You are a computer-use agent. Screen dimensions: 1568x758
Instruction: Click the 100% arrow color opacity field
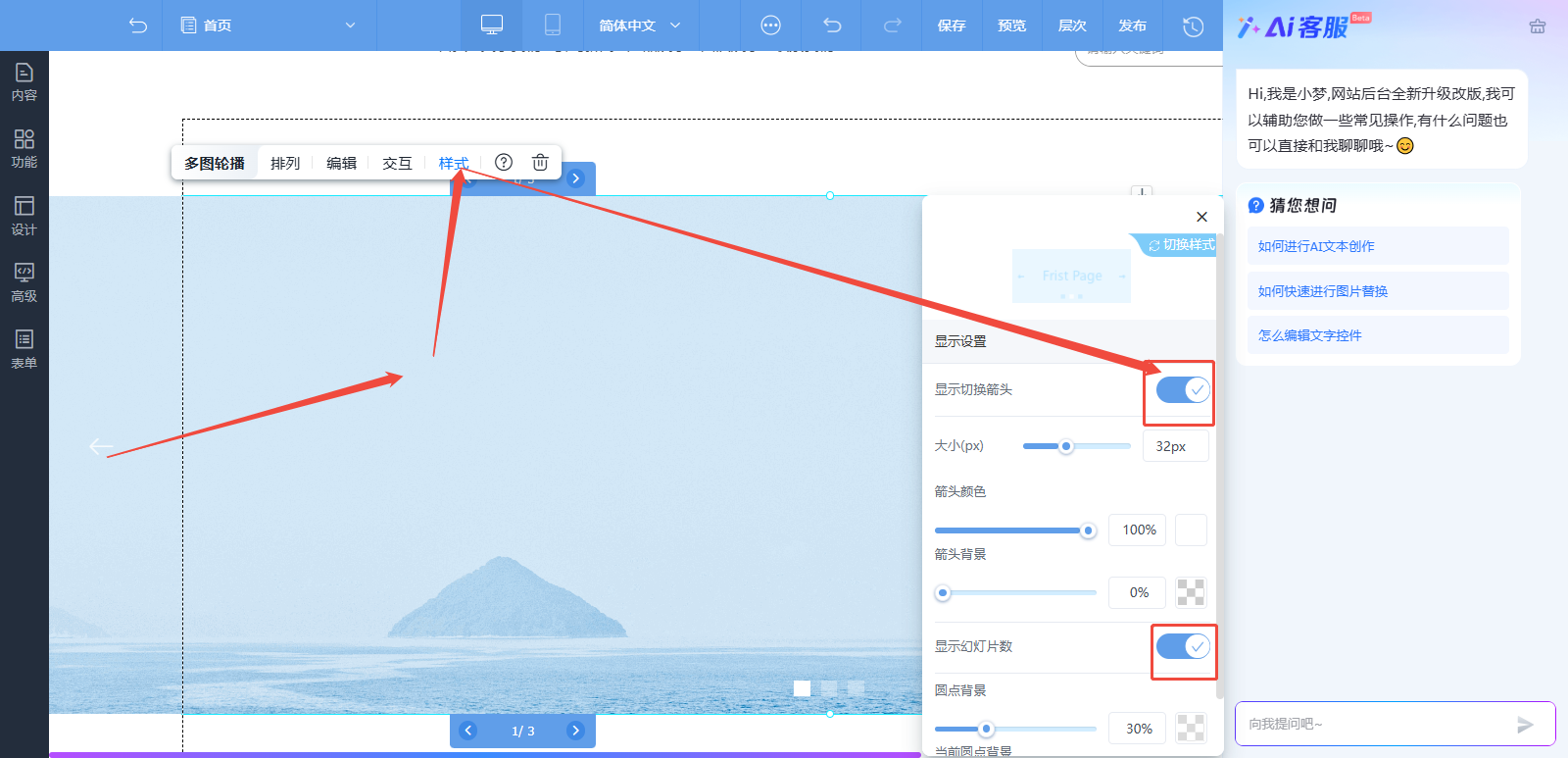coord(1138,530)
